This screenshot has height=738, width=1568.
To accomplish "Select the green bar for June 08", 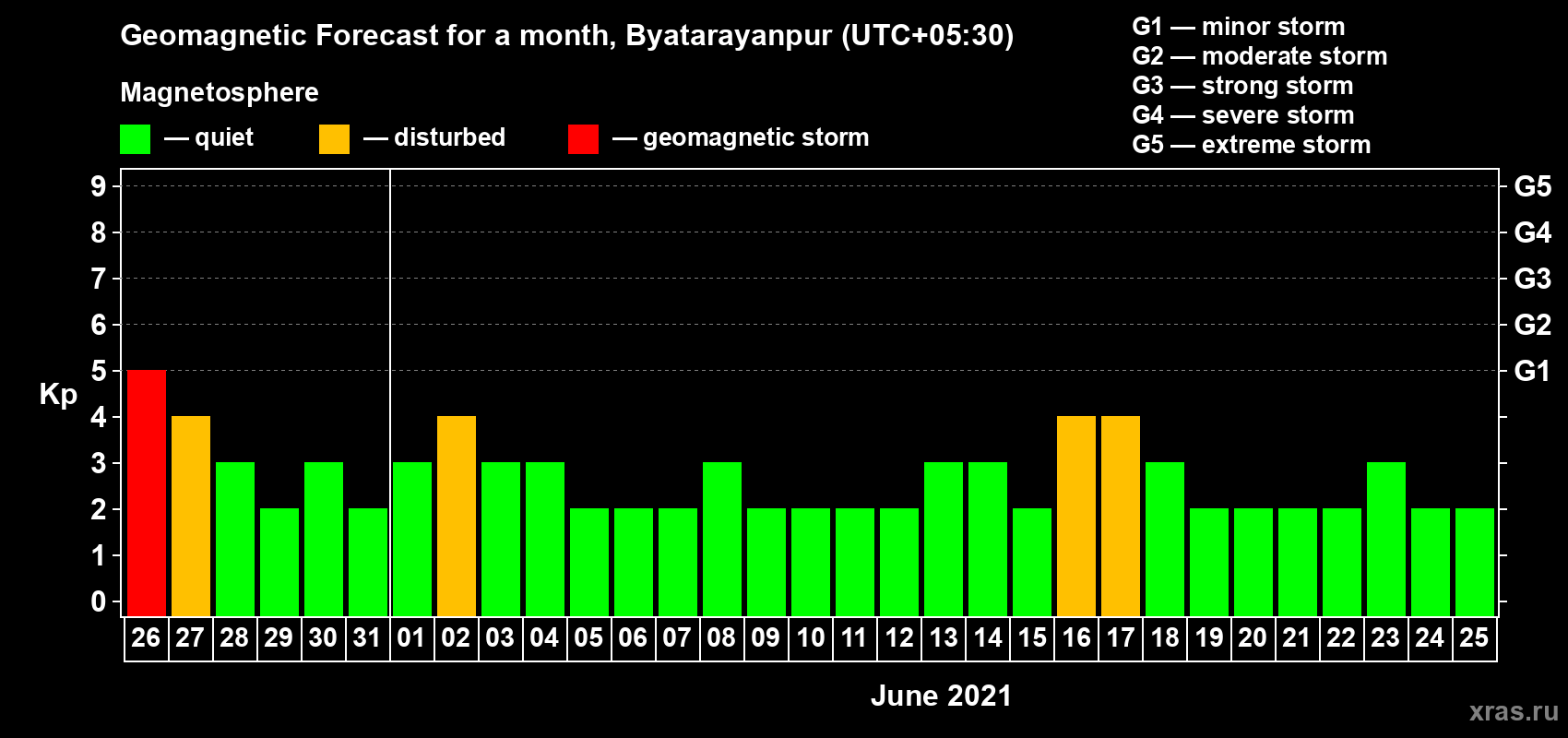I will pos(722,539).
